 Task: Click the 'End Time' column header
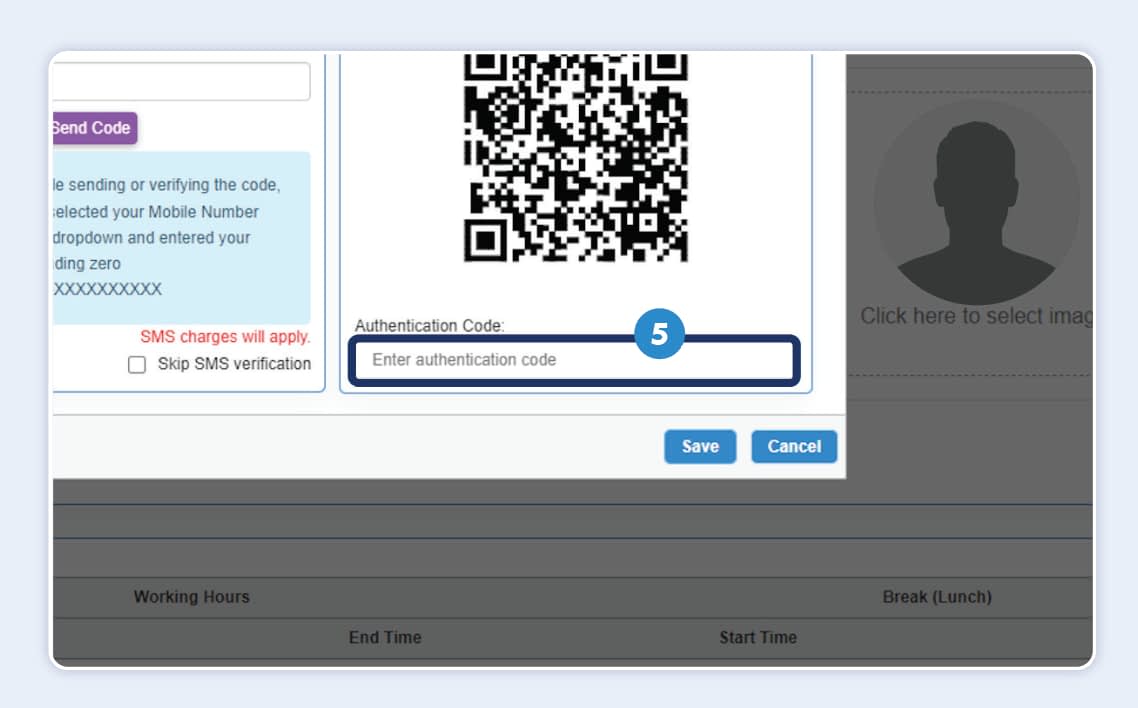[385, 638]
